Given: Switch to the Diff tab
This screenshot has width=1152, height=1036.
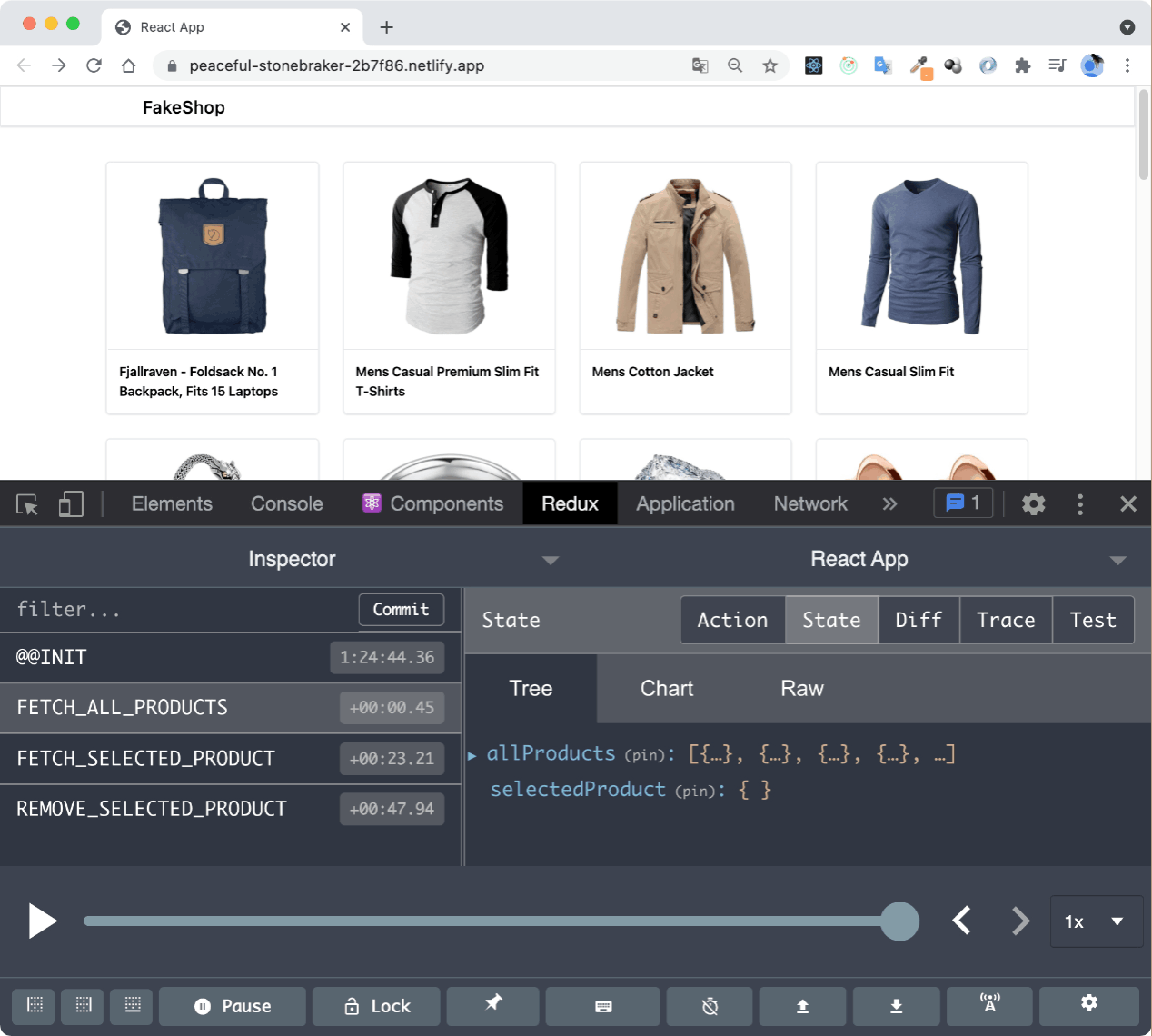Looking at the screenshot, I should coord(919,620).
